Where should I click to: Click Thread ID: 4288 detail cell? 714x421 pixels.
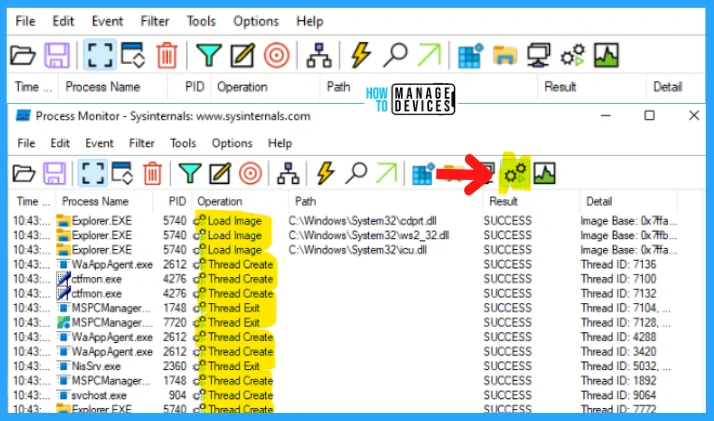click(618, 337)
